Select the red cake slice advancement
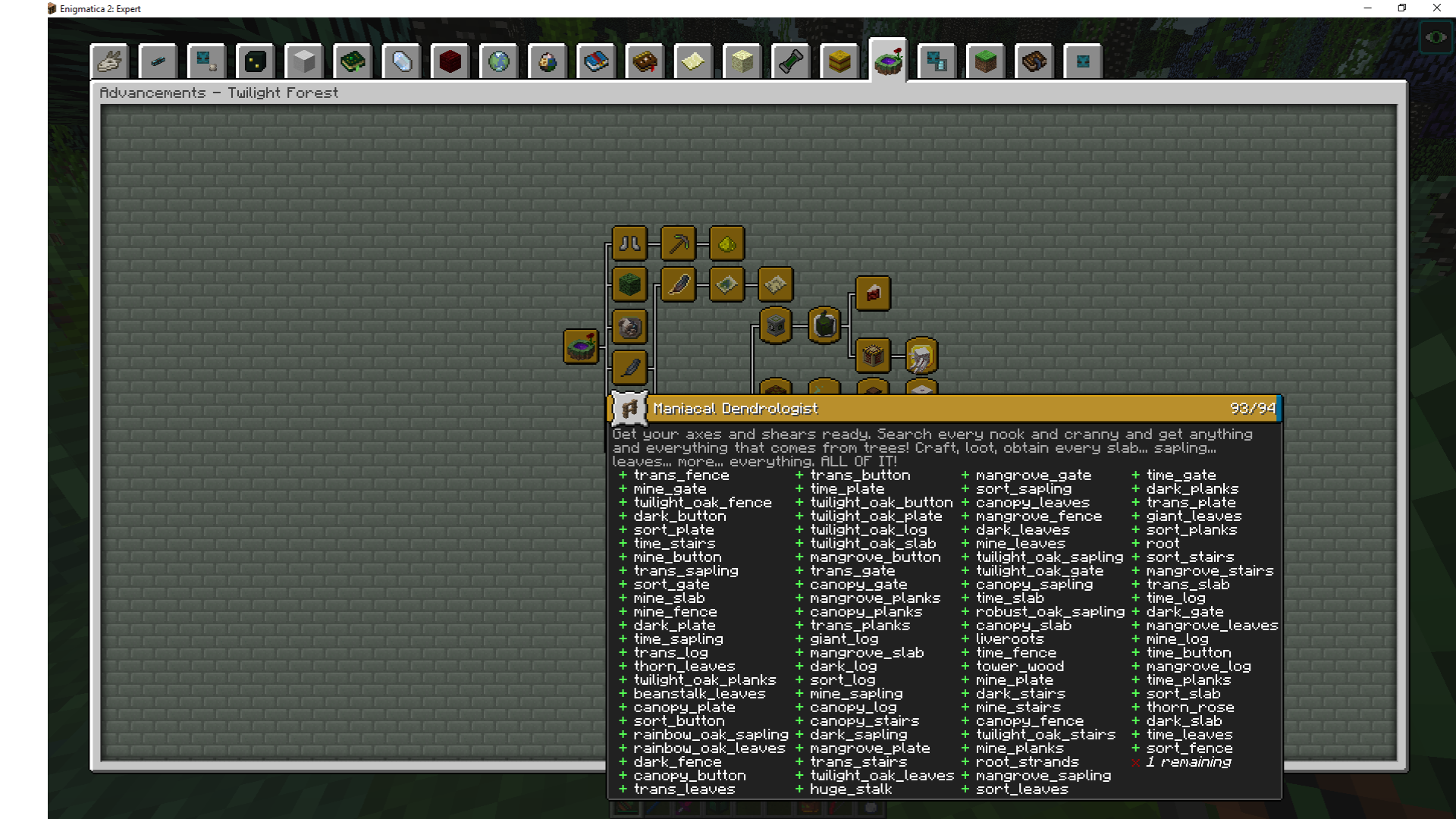1456x819 pixels. click(x=873, y=293)
